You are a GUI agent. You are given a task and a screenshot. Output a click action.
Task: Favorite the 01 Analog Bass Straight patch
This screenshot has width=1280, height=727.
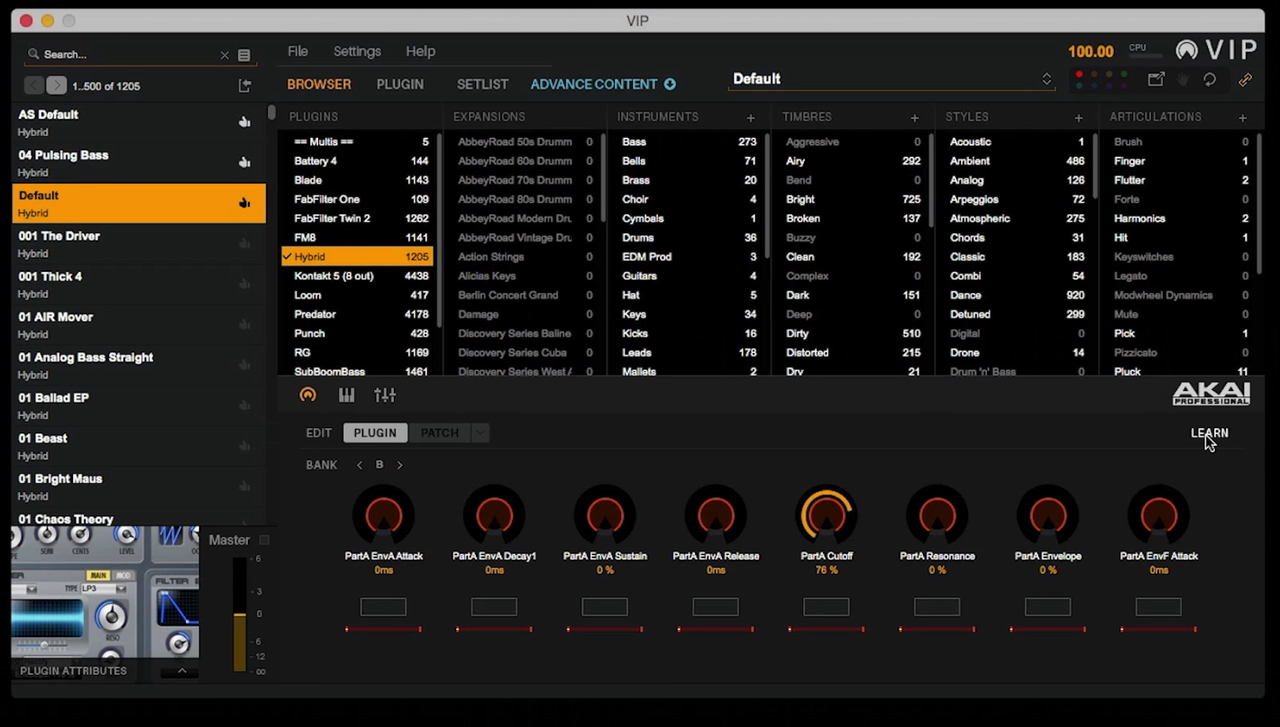pyautogui.click(x=244, y=365)
